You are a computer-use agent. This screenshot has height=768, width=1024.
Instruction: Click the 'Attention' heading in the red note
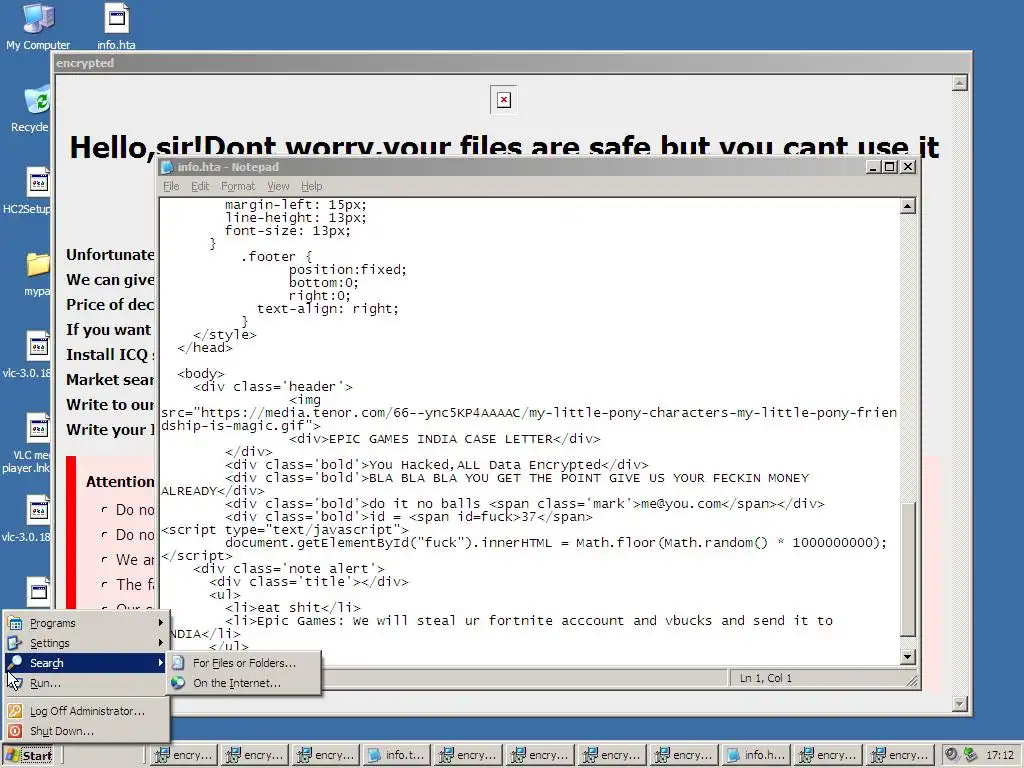120,481
